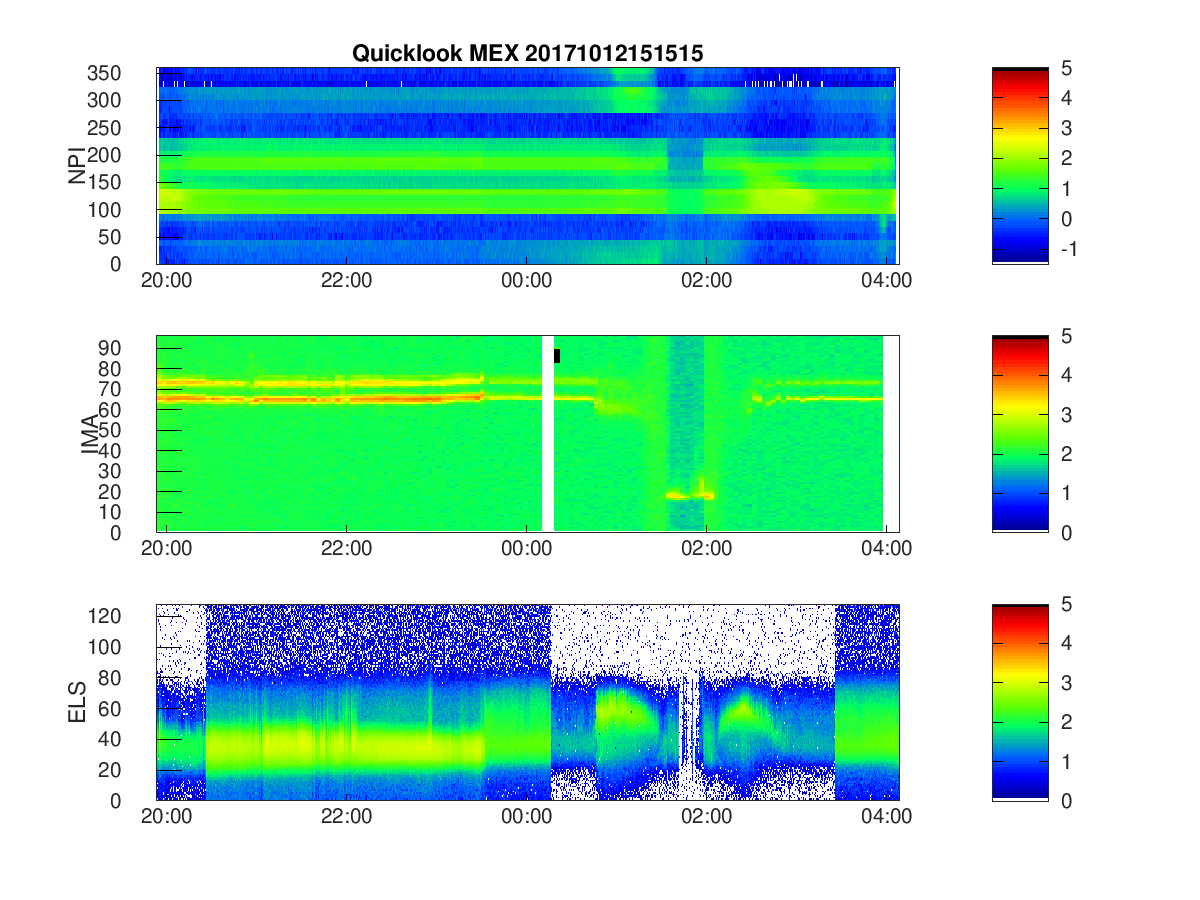
Task: Click the IMA panel color bar
Action: point(1020,434)
